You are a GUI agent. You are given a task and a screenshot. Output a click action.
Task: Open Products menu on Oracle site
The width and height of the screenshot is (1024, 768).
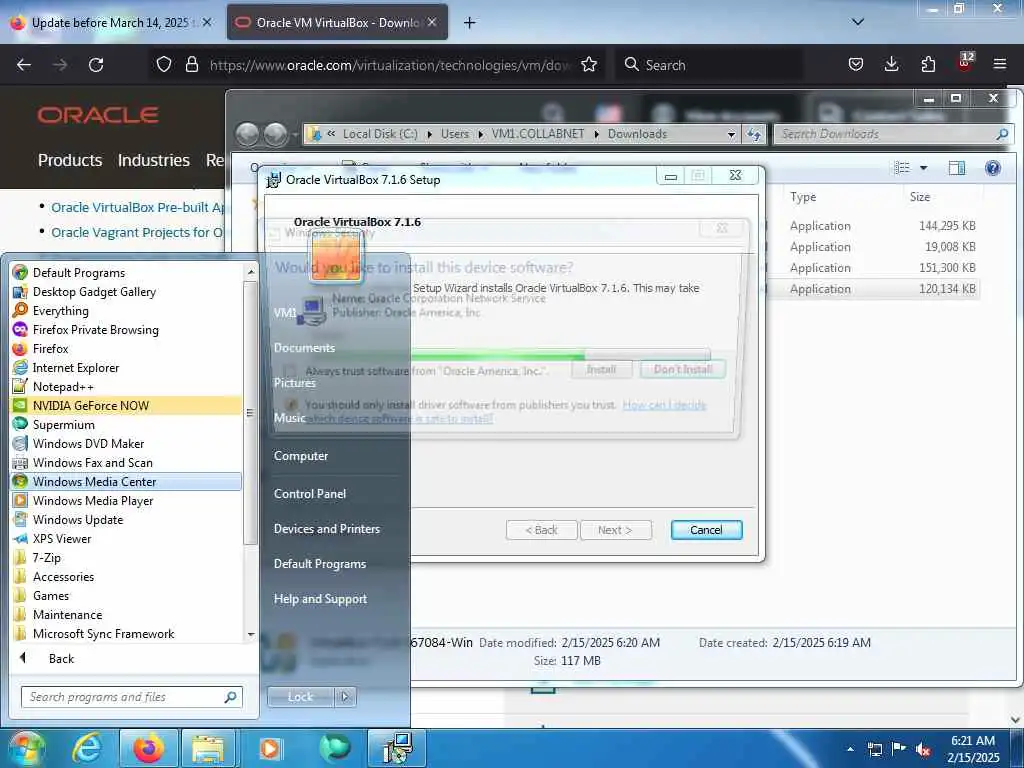click(x=70, y=160)
